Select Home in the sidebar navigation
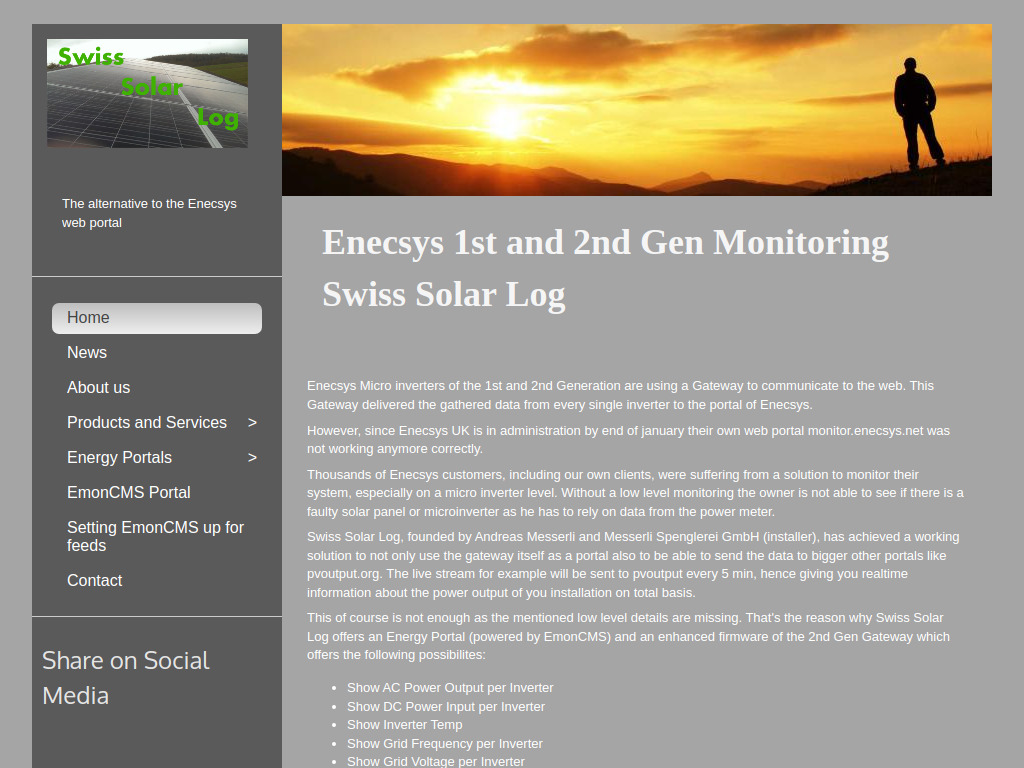 point(88,317)
